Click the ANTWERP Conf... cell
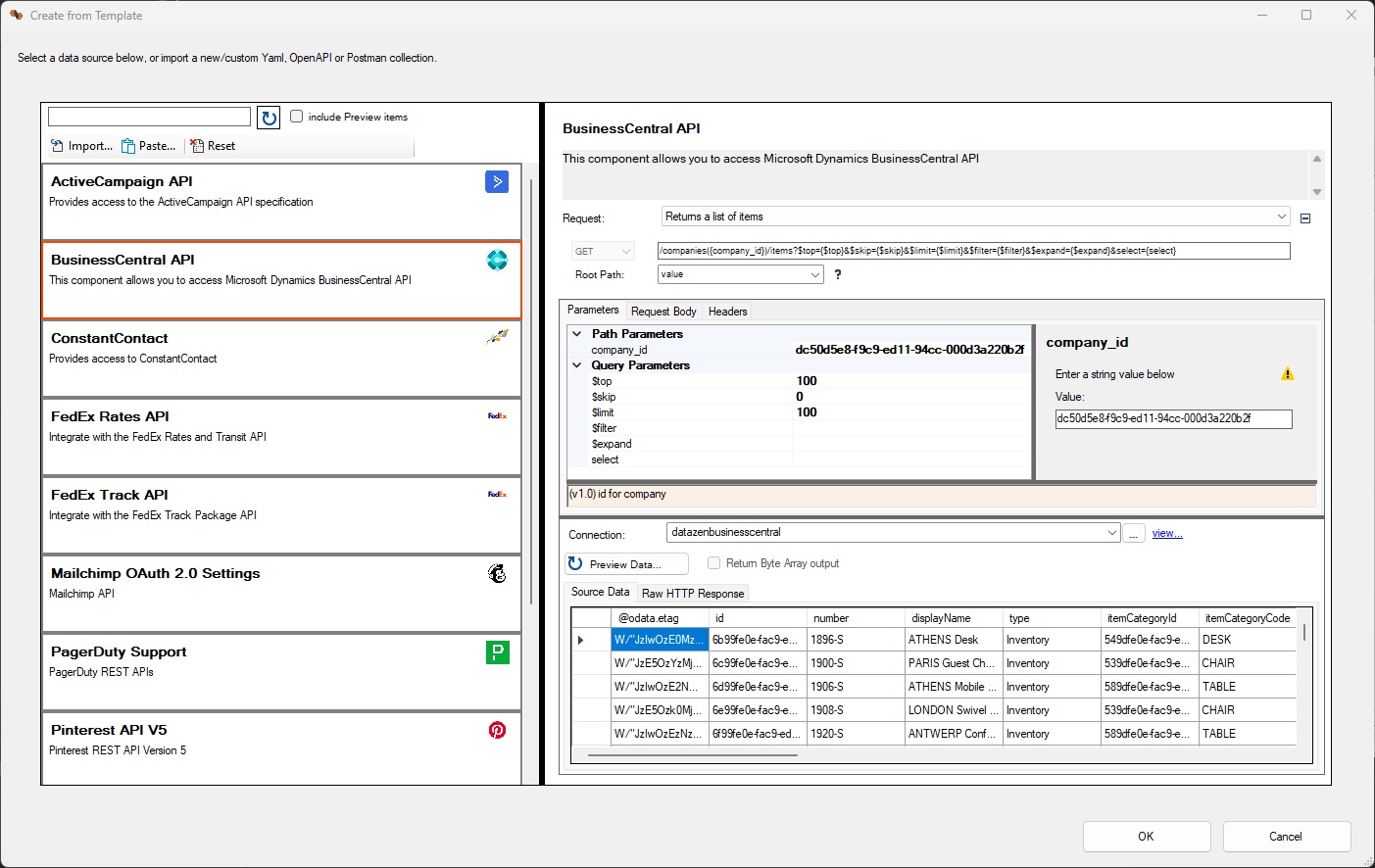 click(954, 734)
